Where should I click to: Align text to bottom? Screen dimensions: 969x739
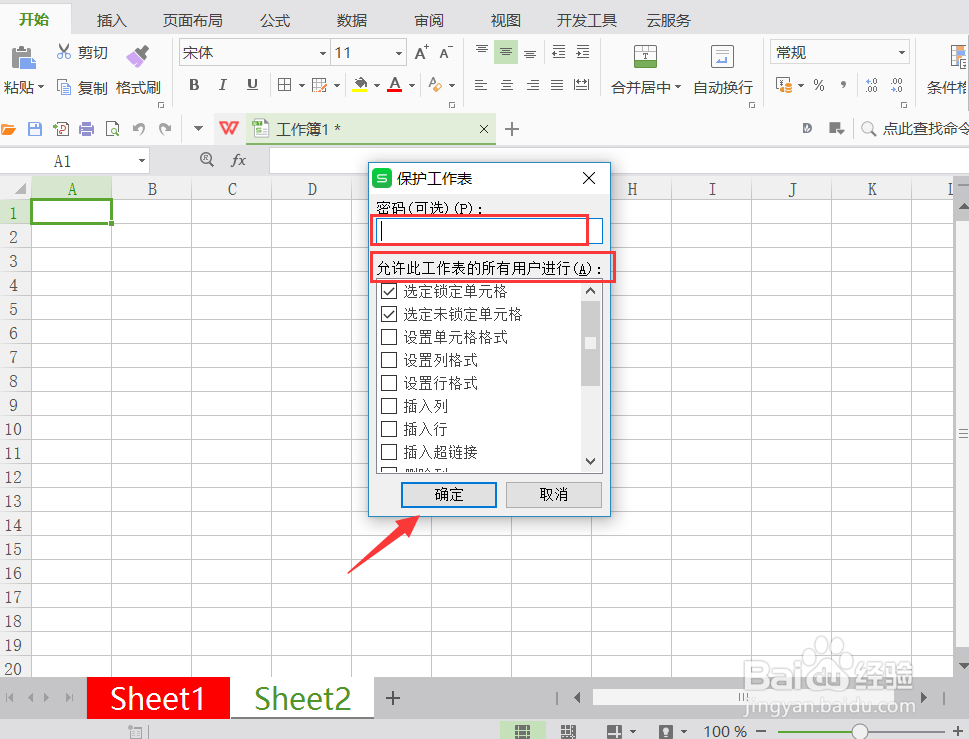pyautogui.click(x=530, y=52)
